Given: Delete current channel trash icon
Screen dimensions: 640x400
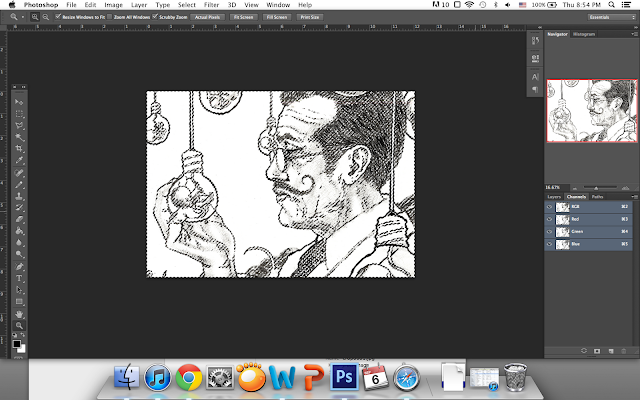Looking at the screenshot, I should coord(623,351).
